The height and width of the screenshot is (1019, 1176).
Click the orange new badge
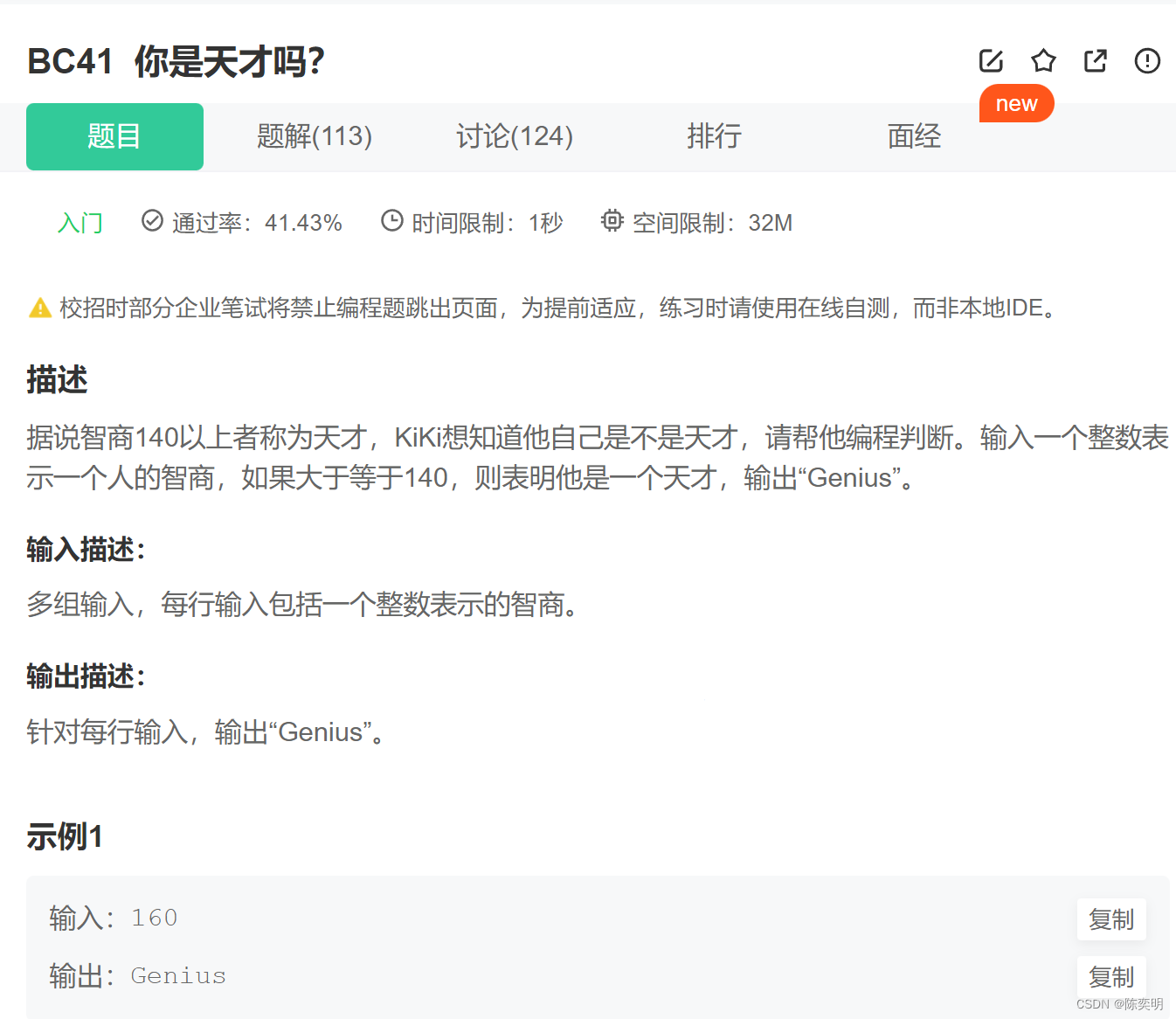coord(1016,103)
